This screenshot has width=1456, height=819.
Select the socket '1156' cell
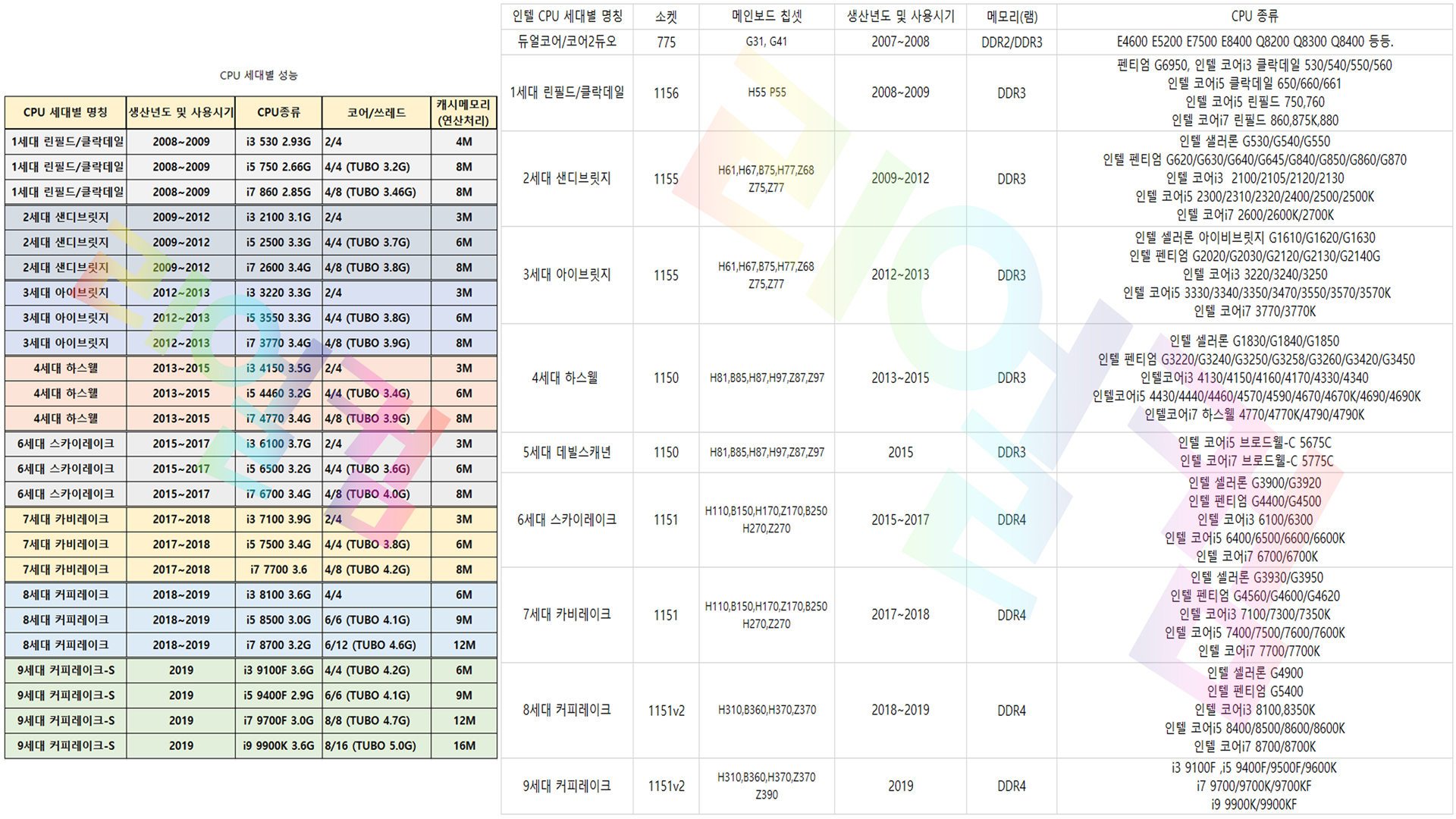(666, 93)
